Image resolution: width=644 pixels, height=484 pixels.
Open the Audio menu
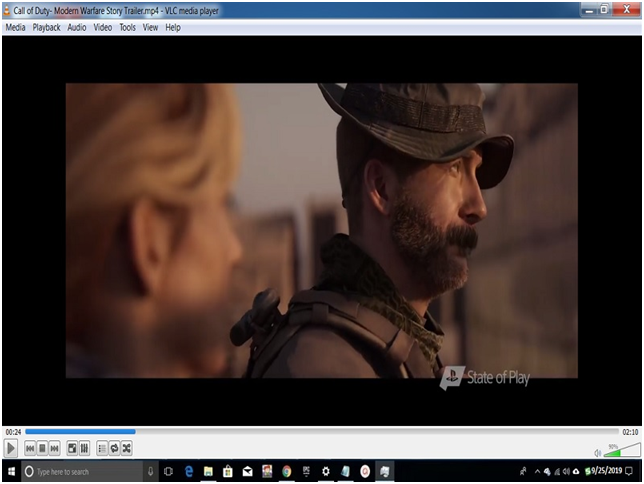click(x=77, y=28)
